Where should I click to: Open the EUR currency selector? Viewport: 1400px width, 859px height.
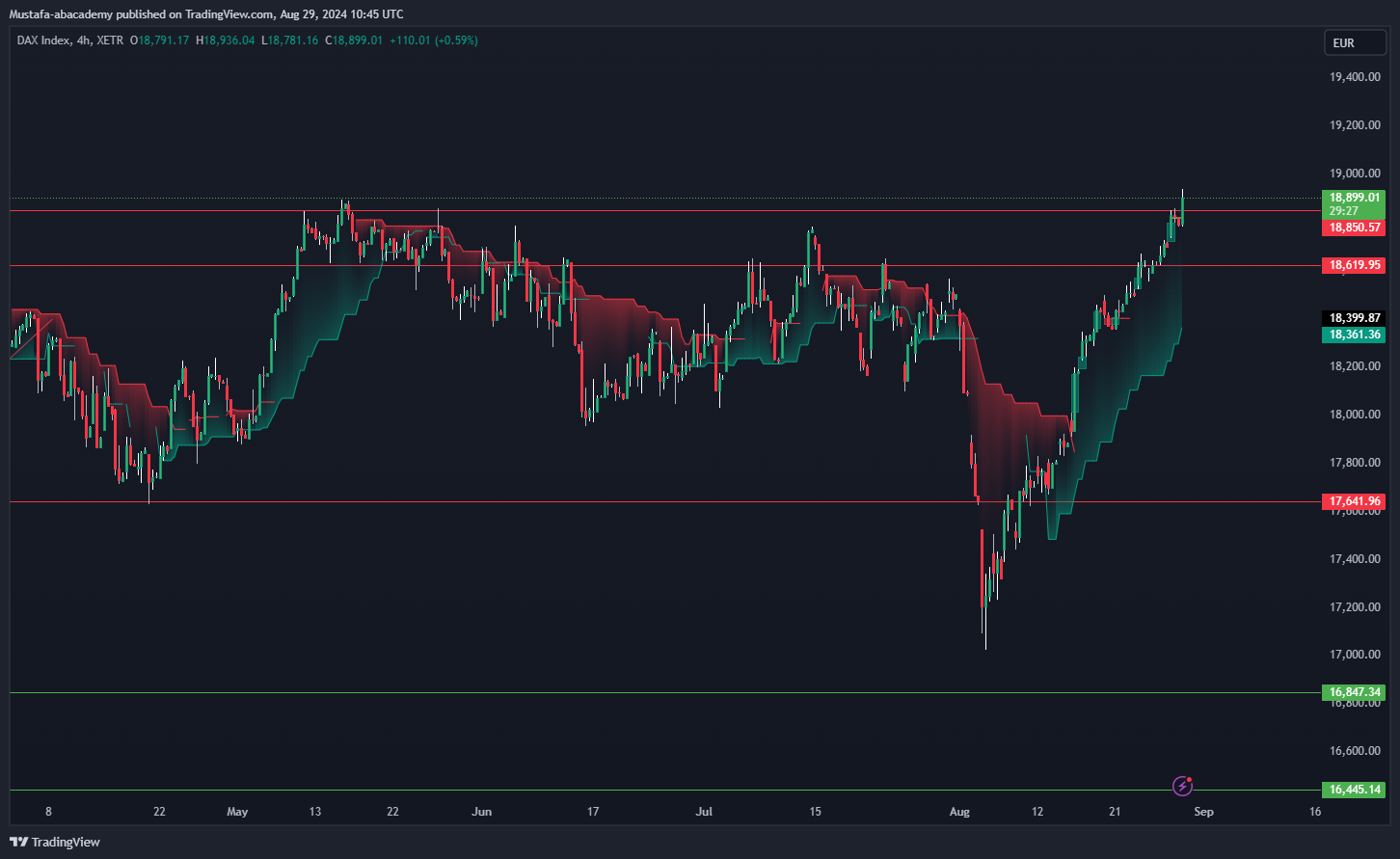[1355, 42]
